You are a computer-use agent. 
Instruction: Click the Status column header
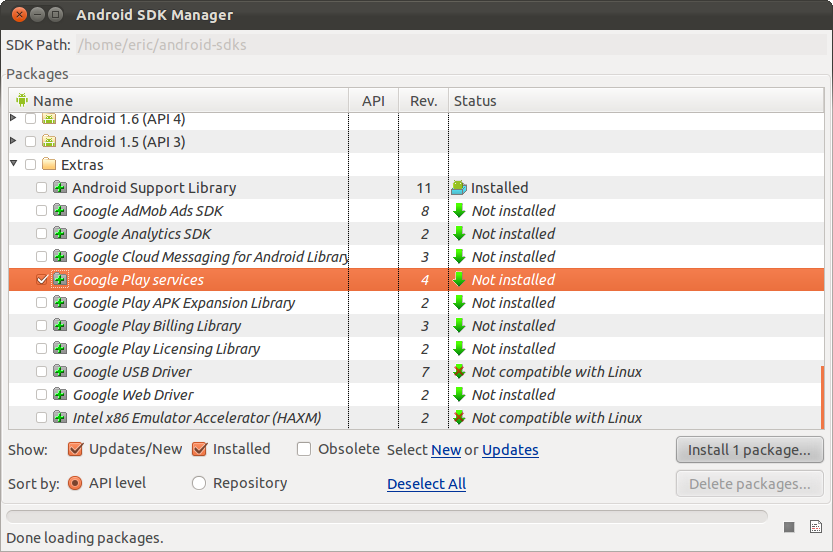click(475, 101)
